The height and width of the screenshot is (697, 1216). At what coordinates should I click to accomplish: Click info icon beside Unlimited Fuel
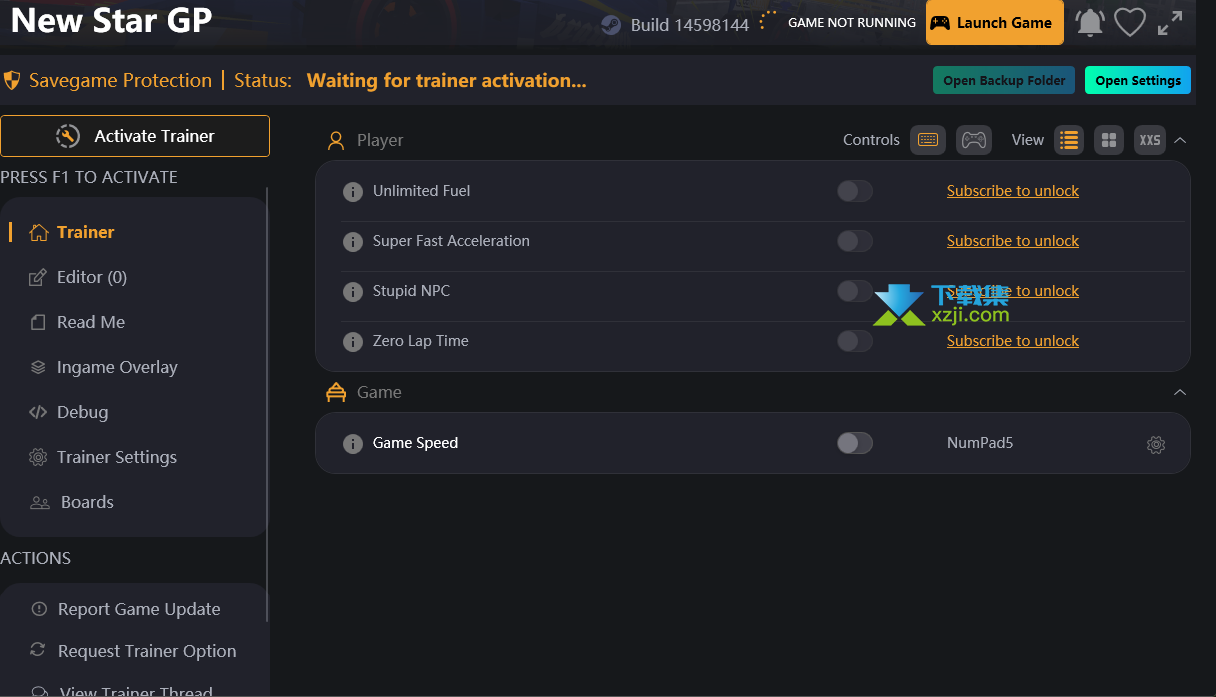click(352, 192)
